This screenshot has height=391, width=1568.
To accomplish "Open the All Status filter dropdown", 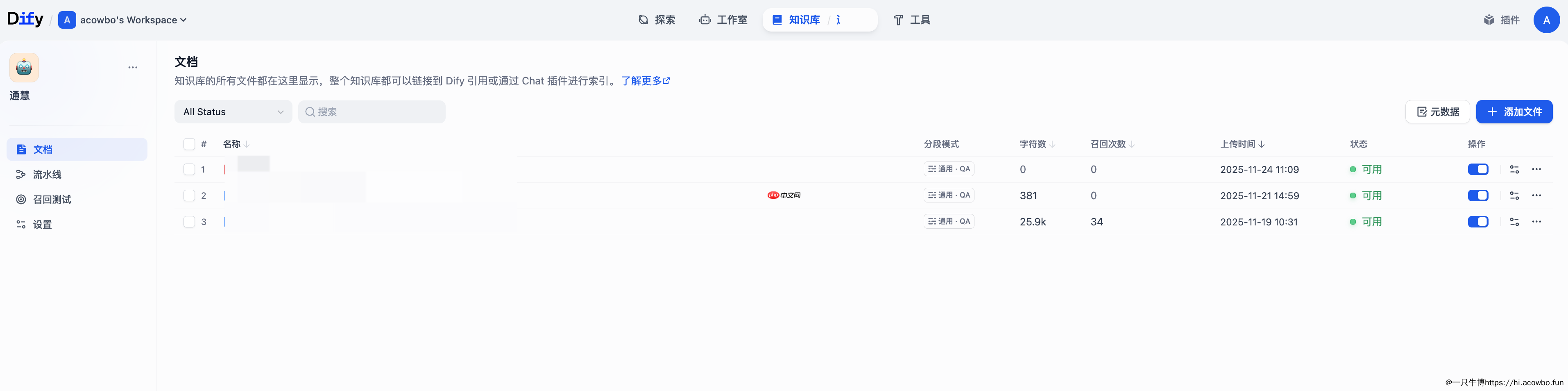I will [x=233, y=111].
